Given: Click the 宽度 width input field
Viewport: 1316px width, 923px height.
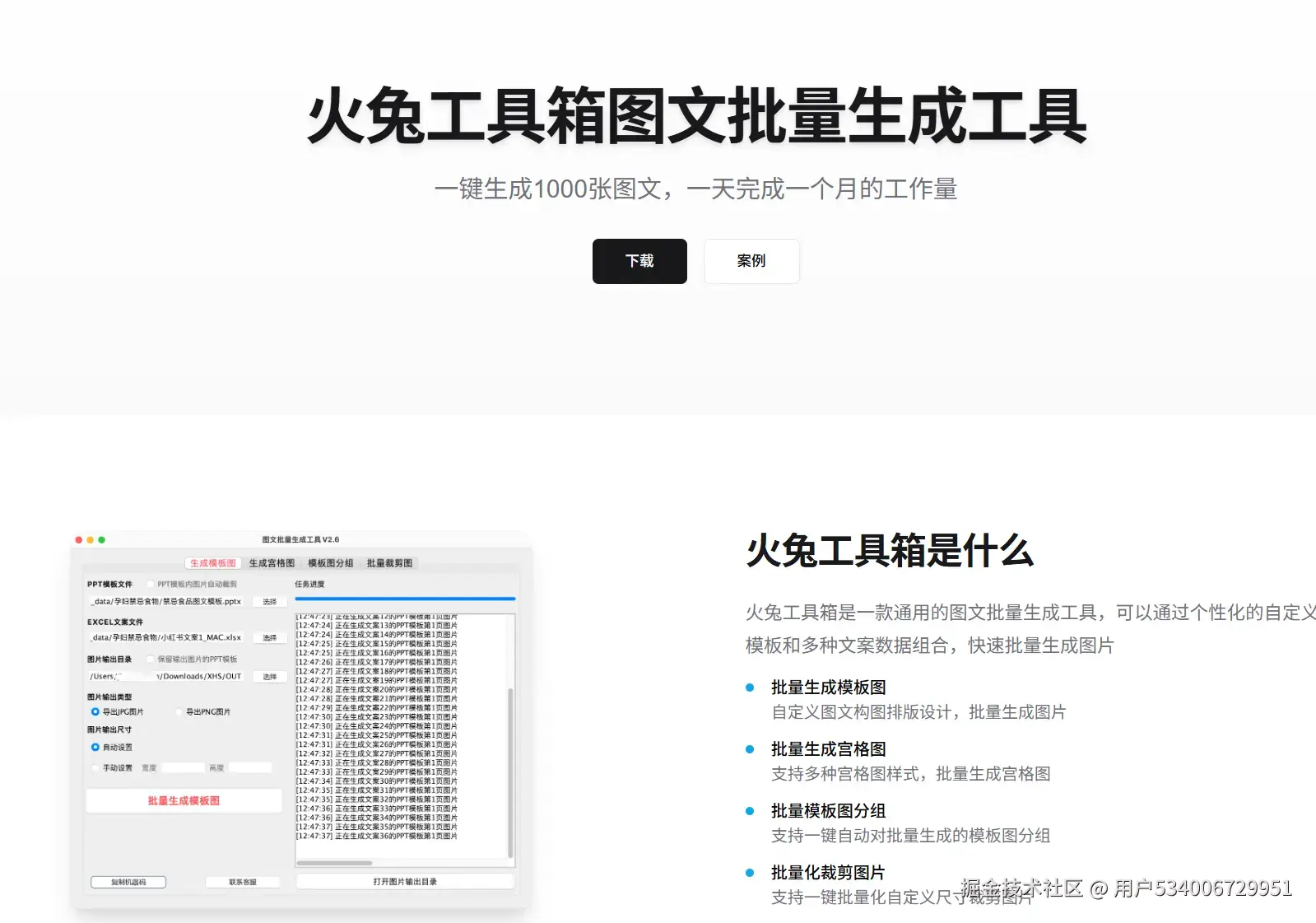Looking at the screenshot, I should click(184, 767).
